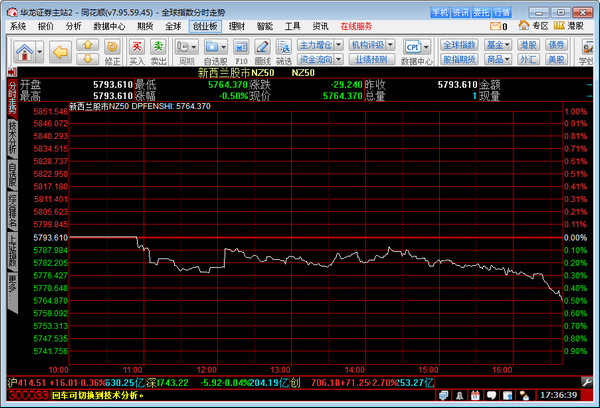The width and height of the screenshot is (600, 408).
Task: Open the 期货 menu
Action: coord(145,26)
